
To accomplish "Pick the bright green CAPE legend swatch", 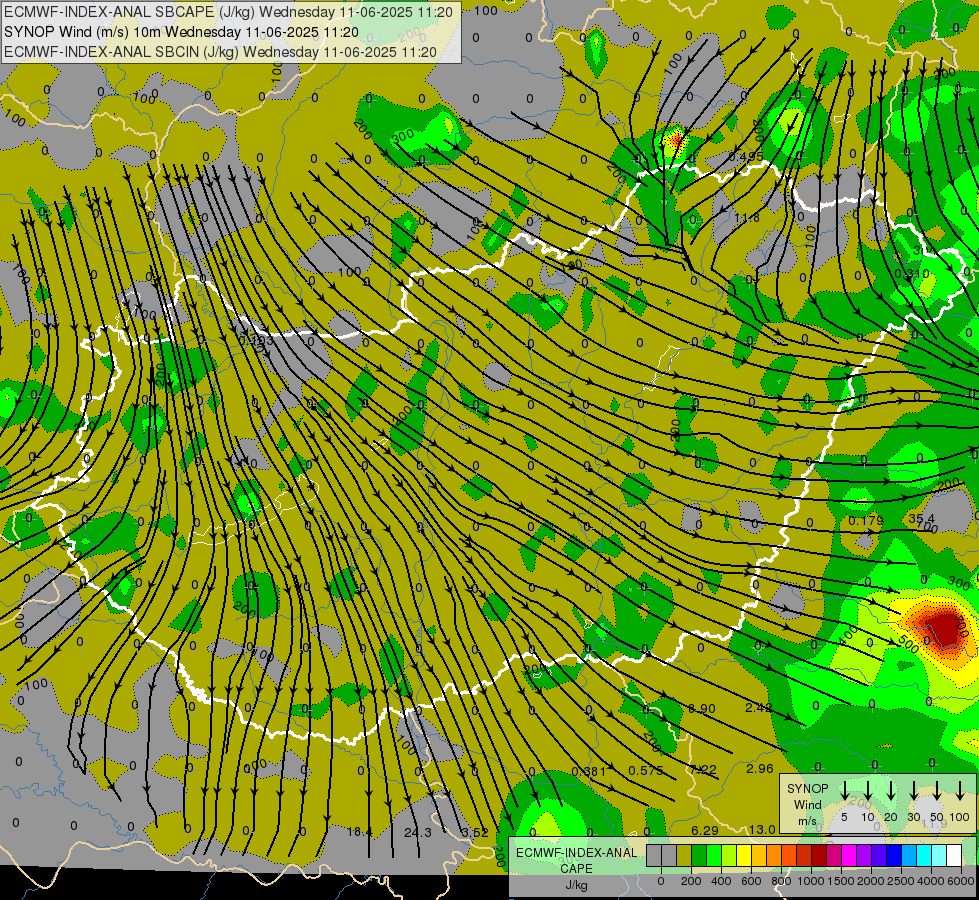I will point(714,856).
